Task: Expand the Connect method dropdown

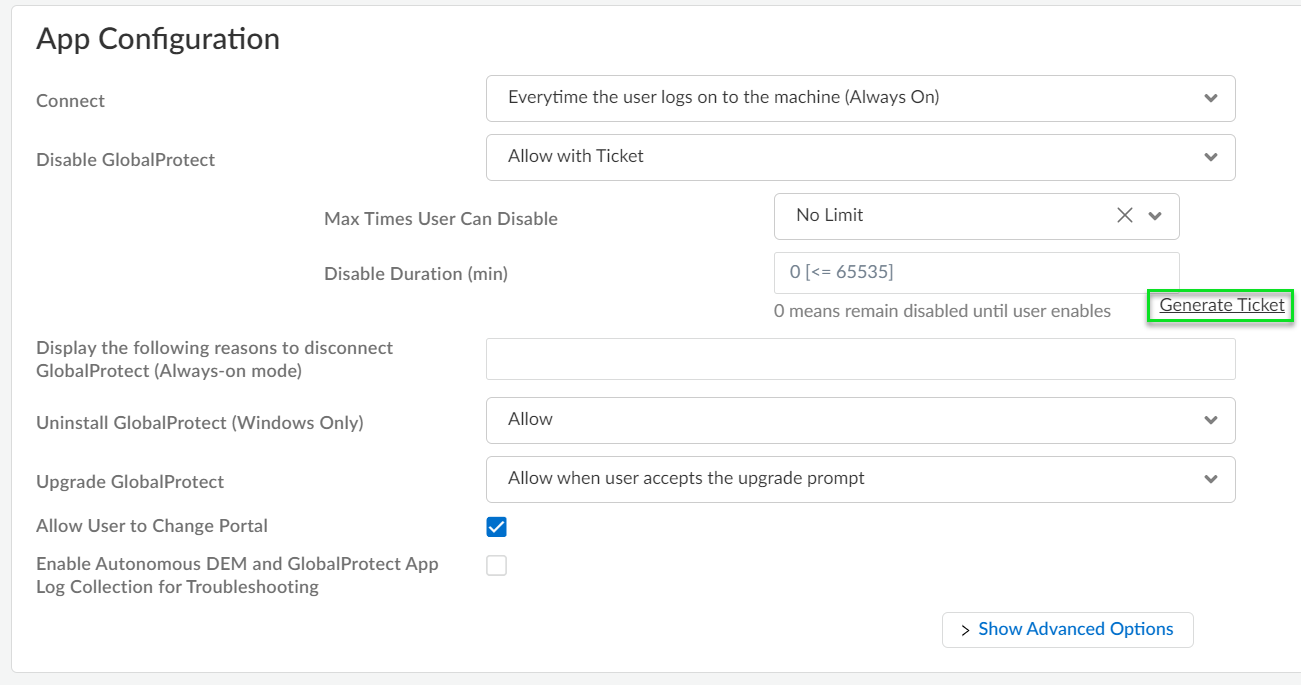Action: [860, 98]
